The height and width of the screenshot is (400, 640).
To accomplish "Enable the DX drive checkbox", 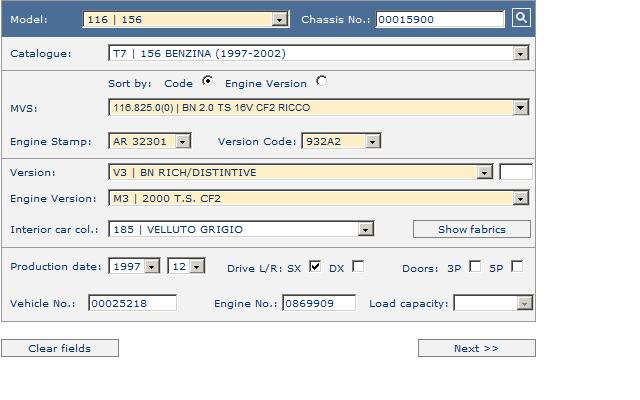I will [358, 267].
